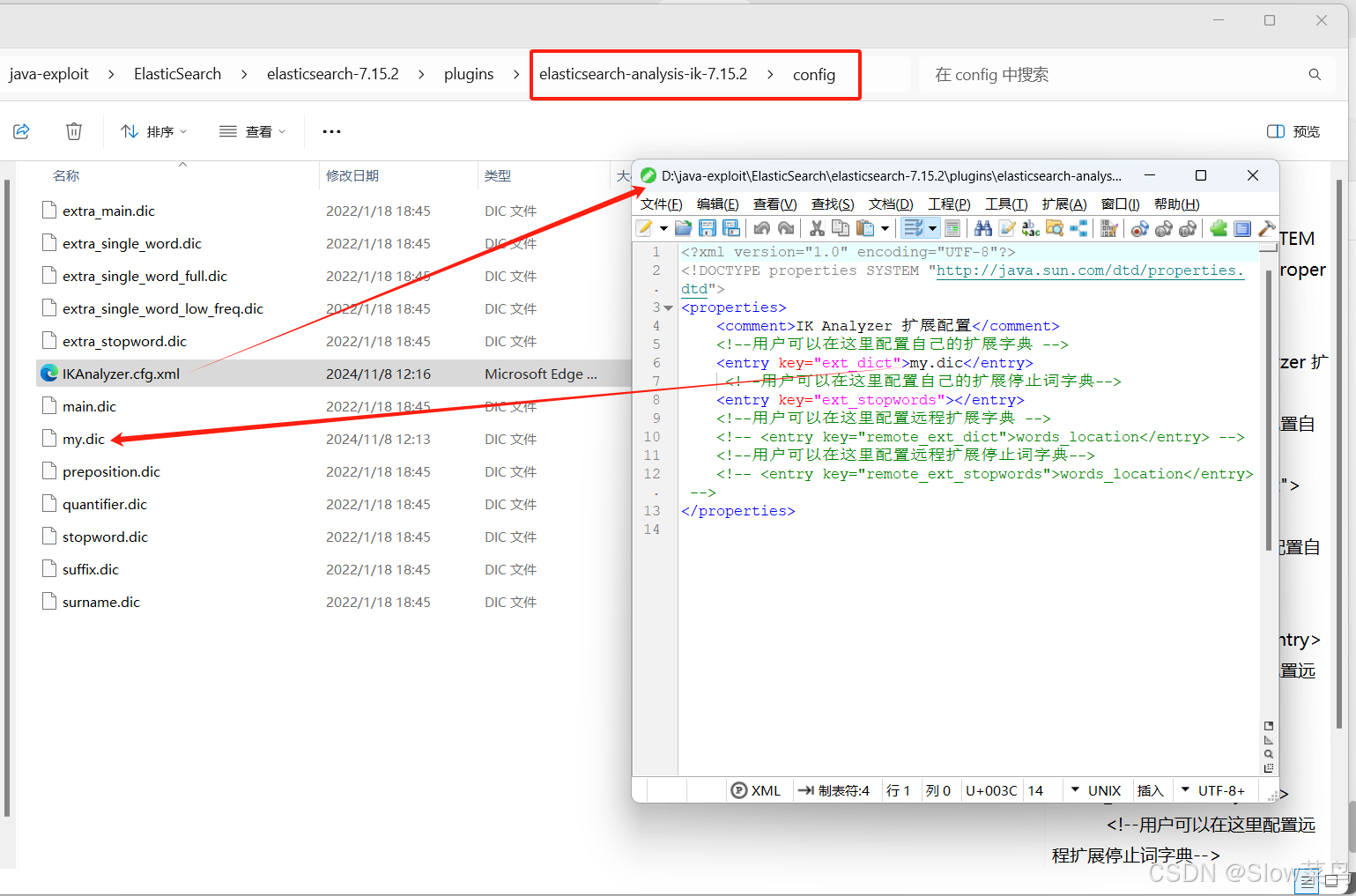1356x896 pixels.
Task: Click the gear icon with pause bars
Action: pyautogui.click(x=1188, y=229)
